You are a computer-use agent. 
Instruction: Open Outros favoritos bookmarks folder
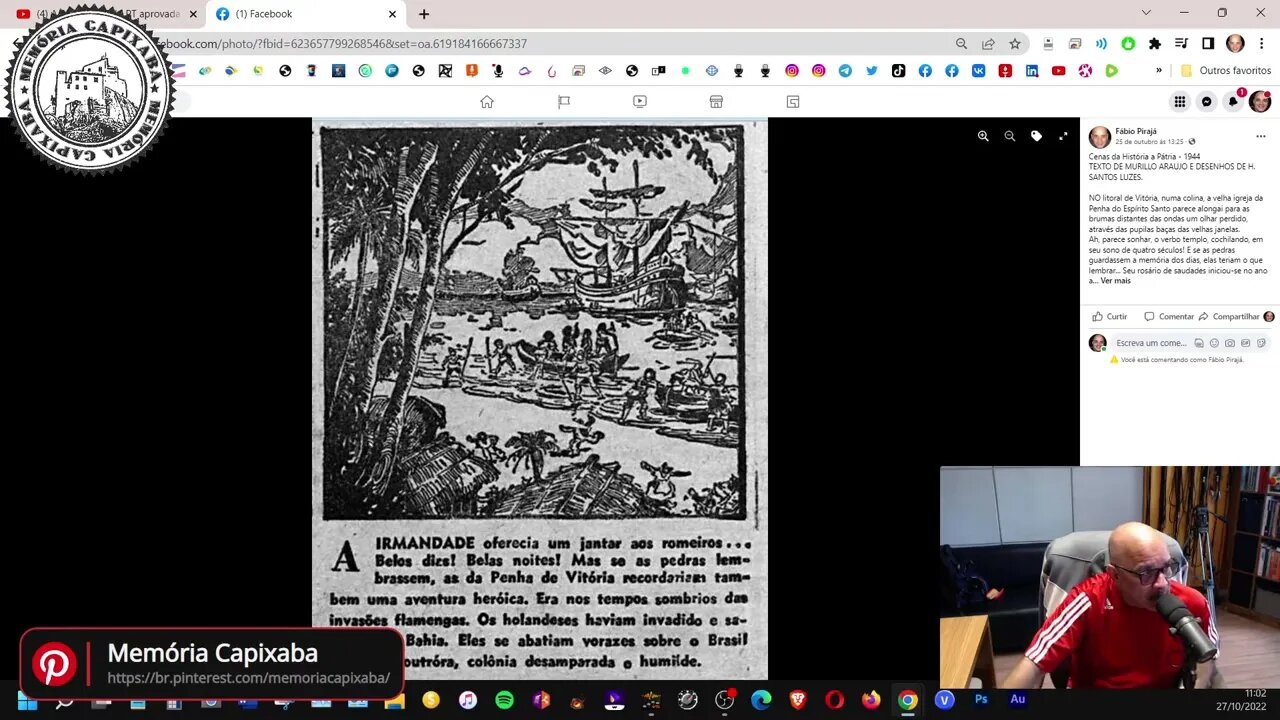pos(1226,71)
